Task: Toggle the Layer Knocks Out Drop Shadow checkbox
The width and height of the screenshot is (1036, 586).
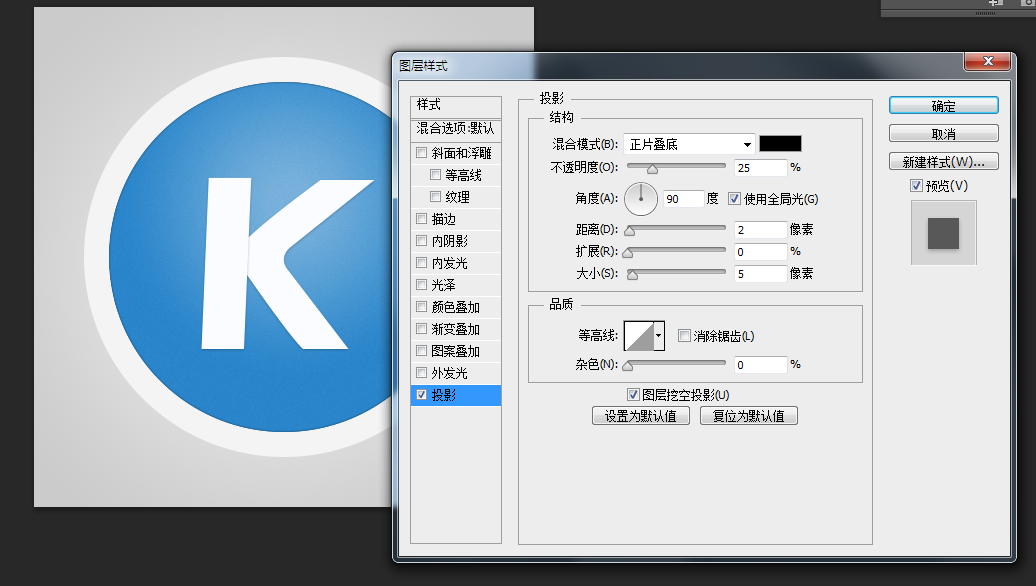Action: click(x=633, y=394)
